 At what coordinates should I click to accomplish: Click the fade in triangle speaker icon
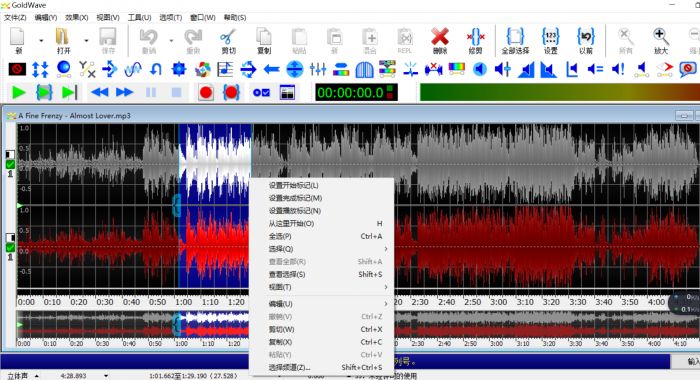pyautogui.click(x=526, y=70)
